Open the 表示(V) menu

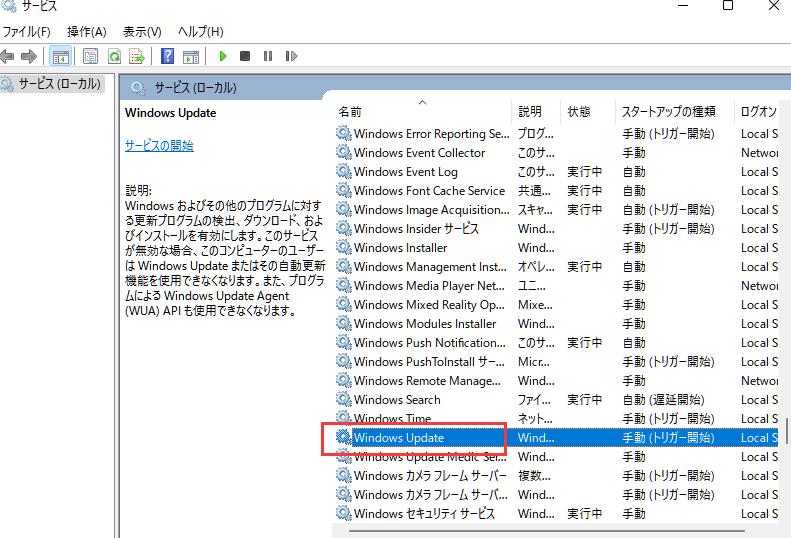click(x=142, y=32)
